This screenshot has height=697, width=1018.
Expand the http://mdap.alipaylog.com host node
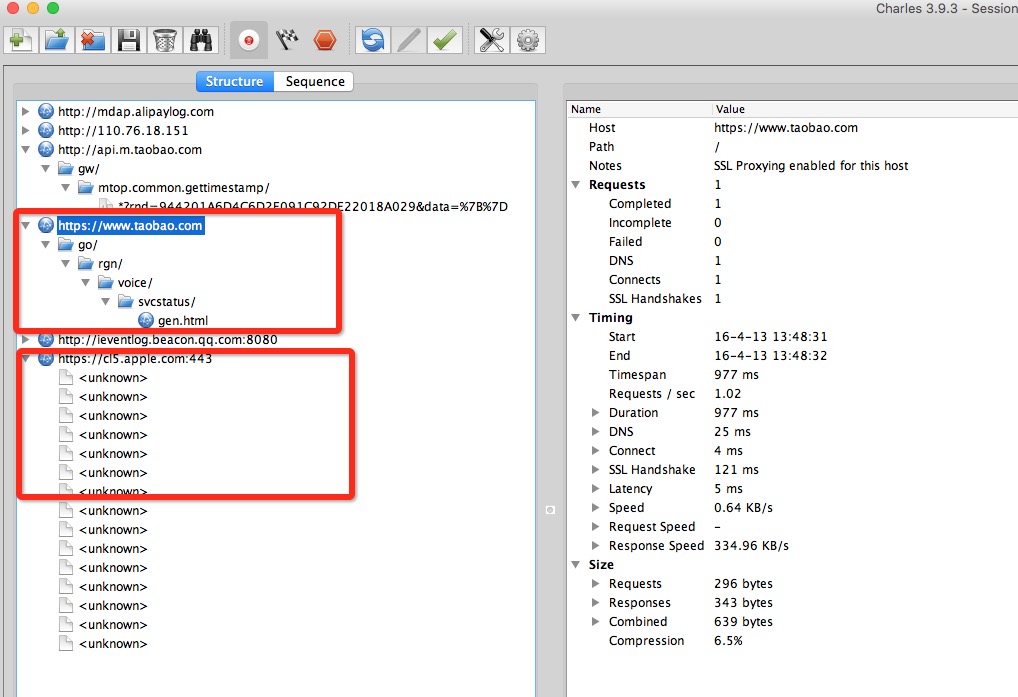point(26,111)
